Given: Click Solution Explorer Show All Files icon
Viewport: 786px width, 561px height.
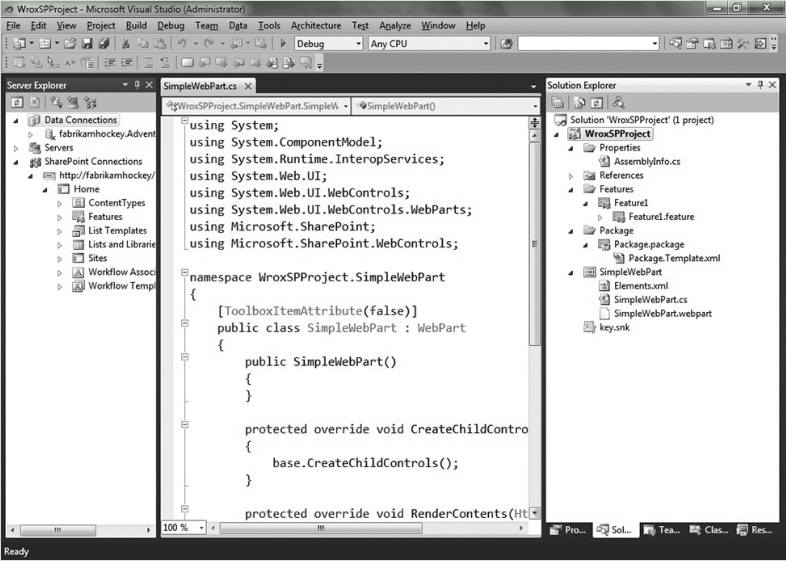Looking at the screenshot, I should tap(579, 103).
